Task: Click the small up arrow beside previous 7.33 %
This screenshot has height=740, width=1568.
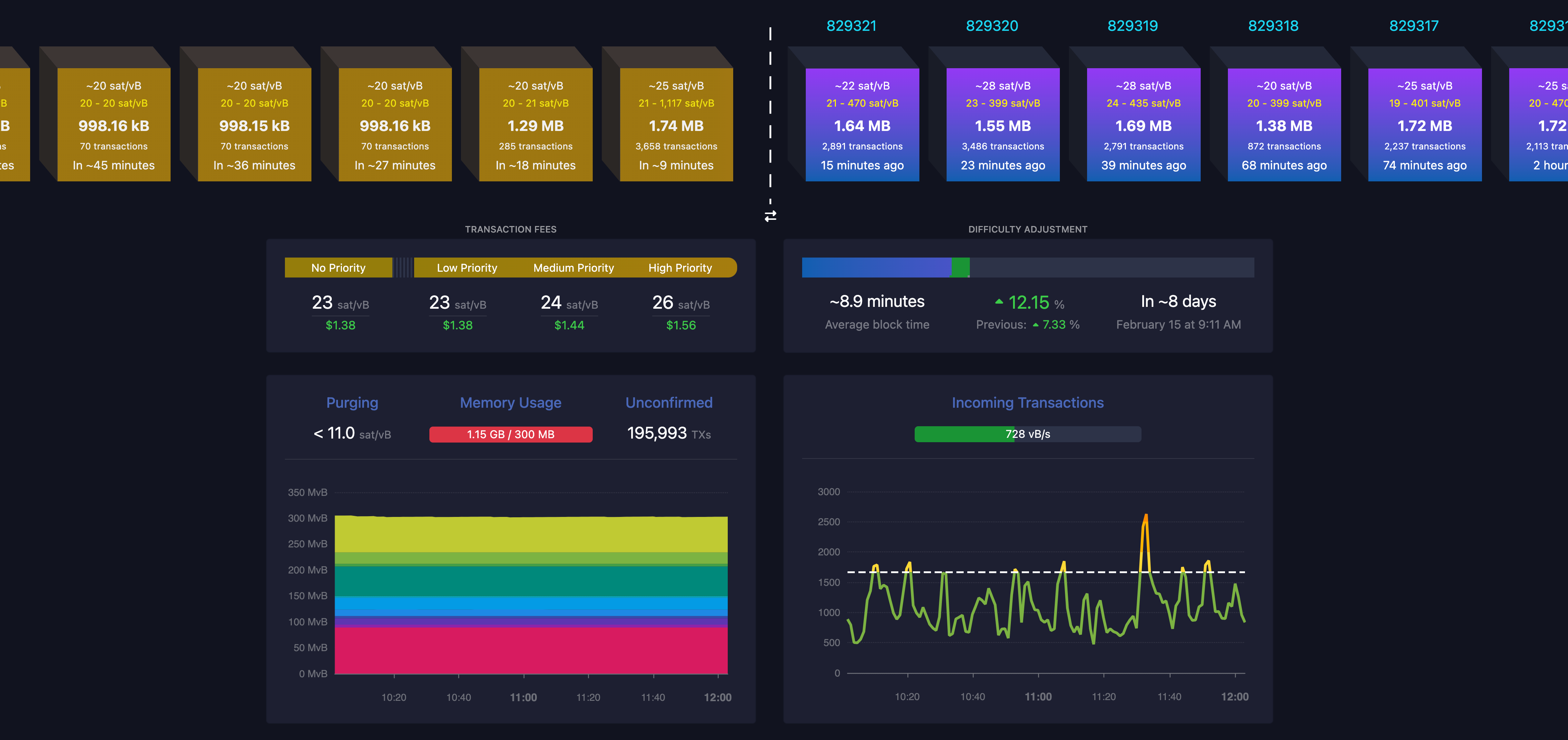Action: coord(1036,325)
